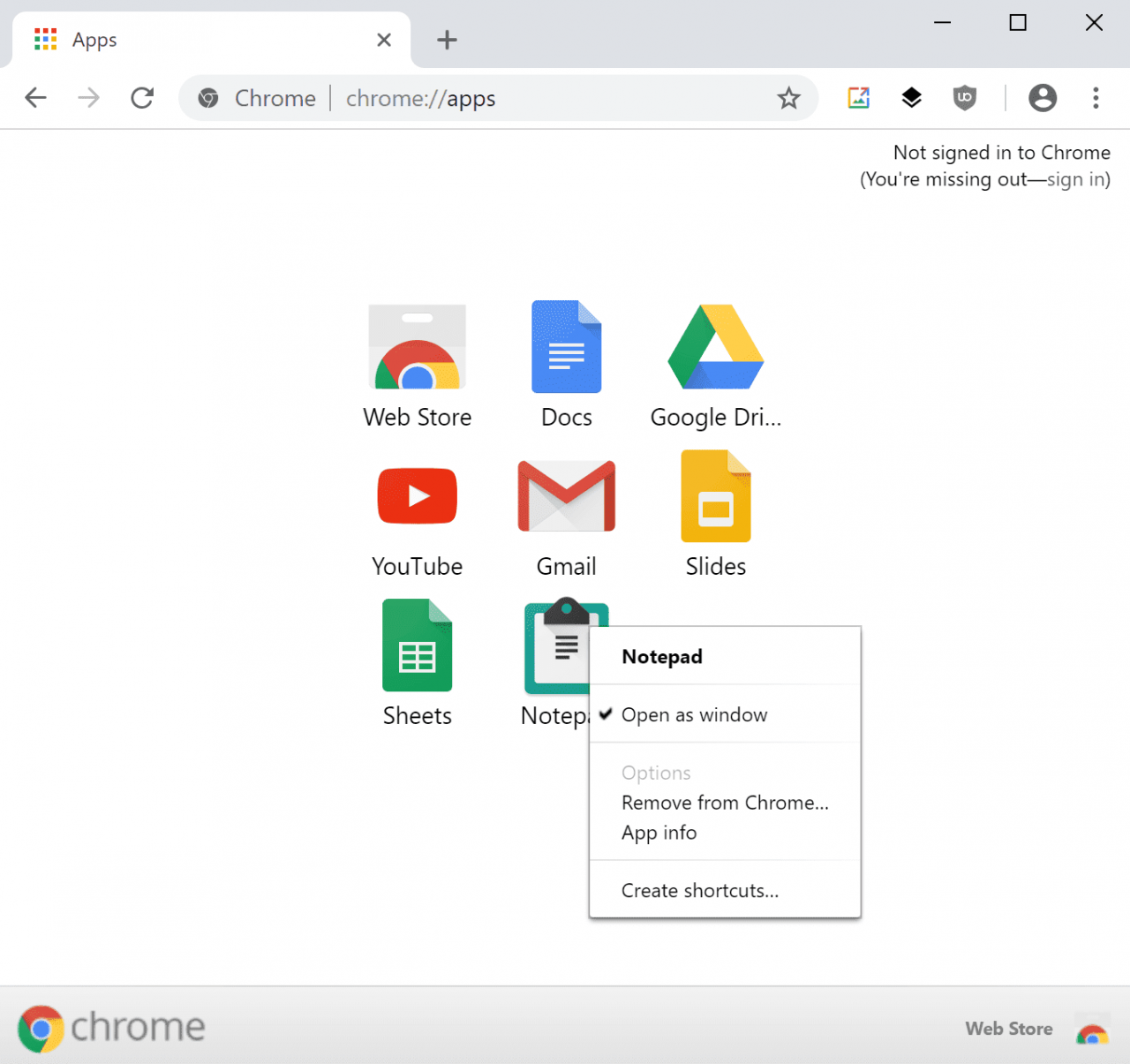The width and height of the screenshot is (1130, 1064).
Task: Reload the page with the refresh button
Action: tap(142, 98)
